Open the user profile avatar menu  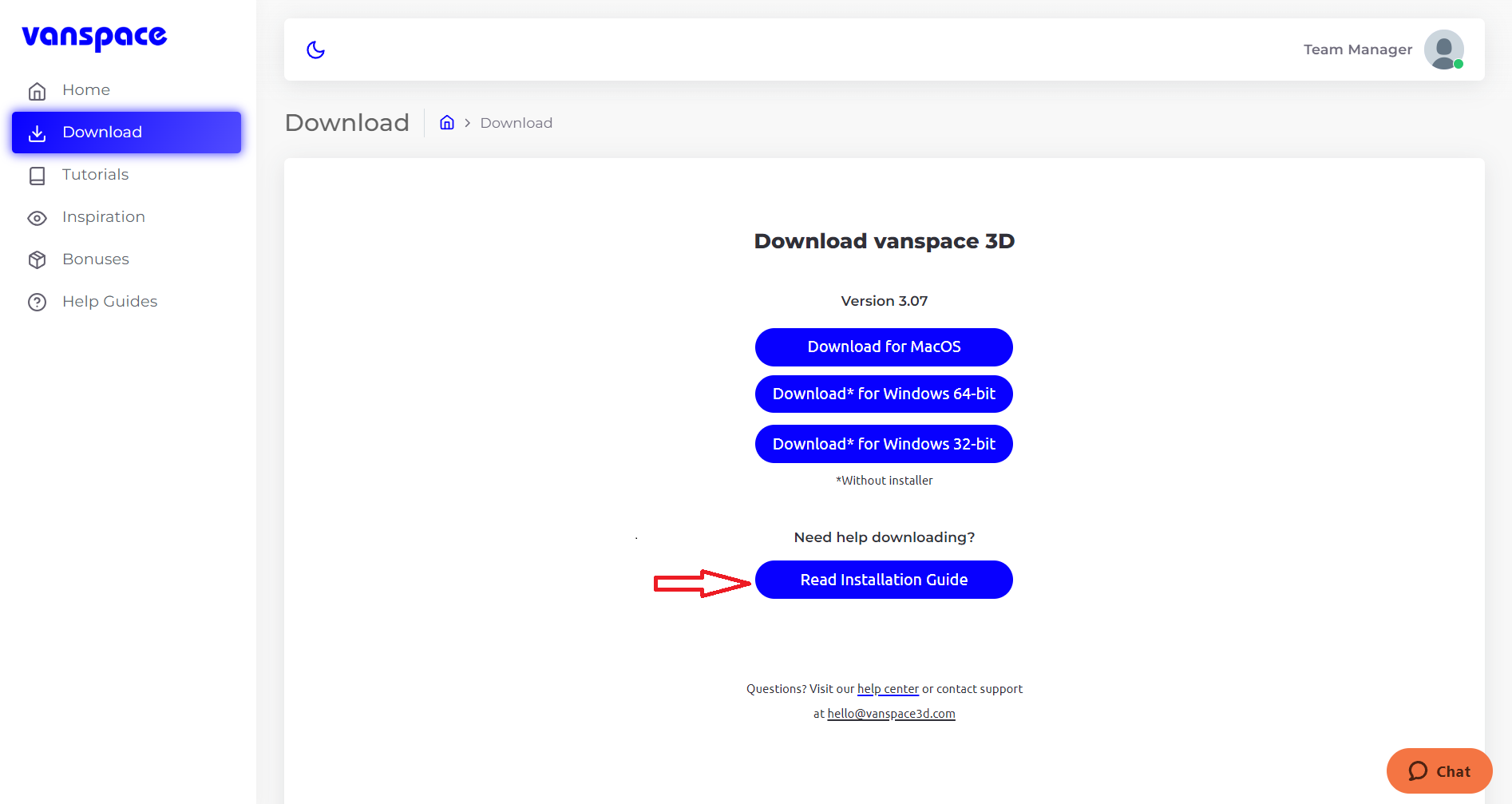pyautogui.click(x=1443, y=50)
